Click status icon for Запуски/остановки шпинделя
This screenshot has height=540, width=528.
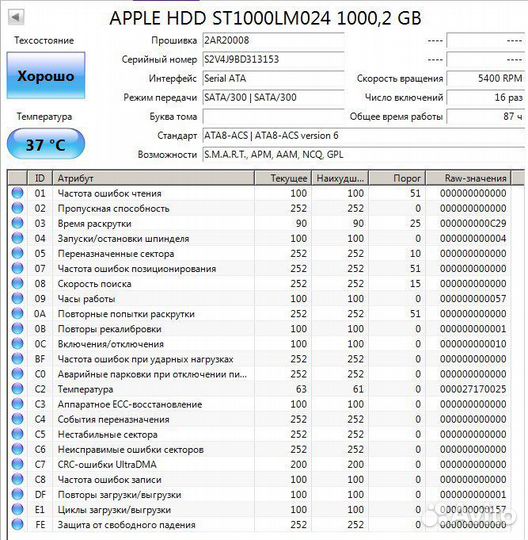click(x=17, y=238)
